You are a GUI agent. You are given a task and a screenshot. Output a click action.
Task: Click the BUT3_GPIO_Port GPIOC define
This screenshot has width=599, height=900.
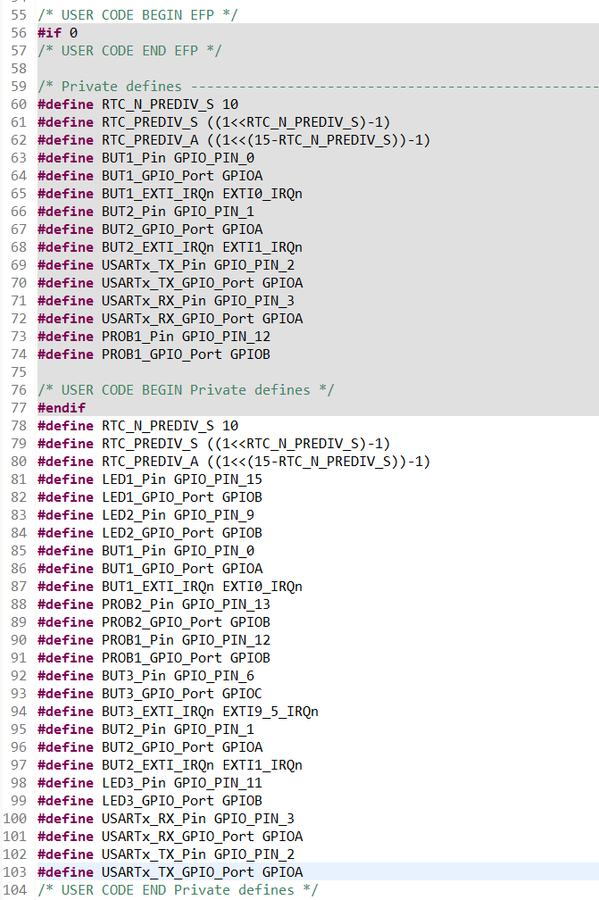tap(150, 693)
